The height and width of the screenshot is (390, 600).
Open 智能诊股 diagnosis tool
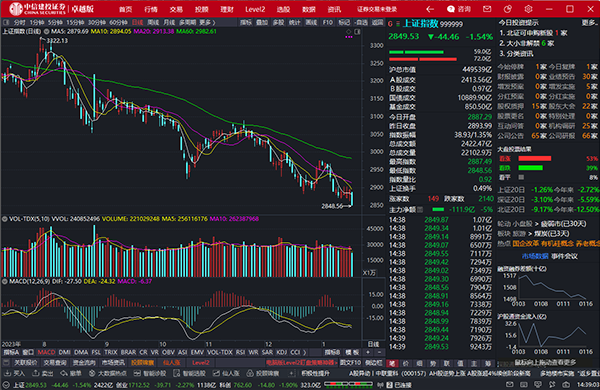click(150, 373)
